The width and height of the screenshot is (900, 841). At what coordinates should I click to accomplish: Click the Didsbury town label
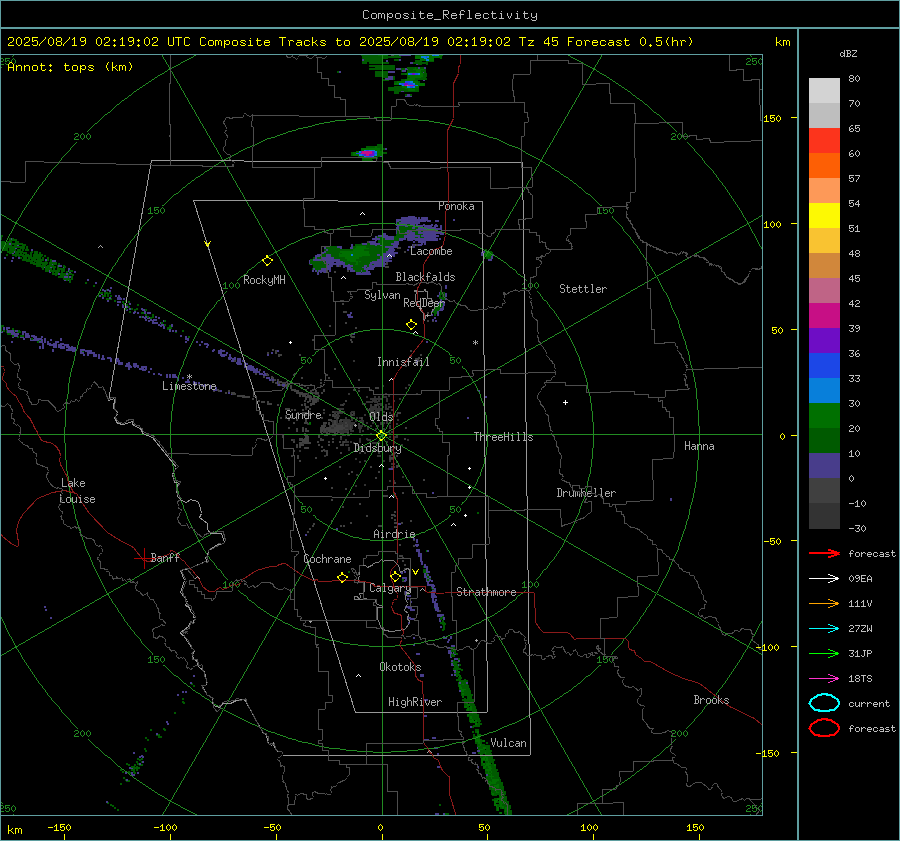click(377, 448)
